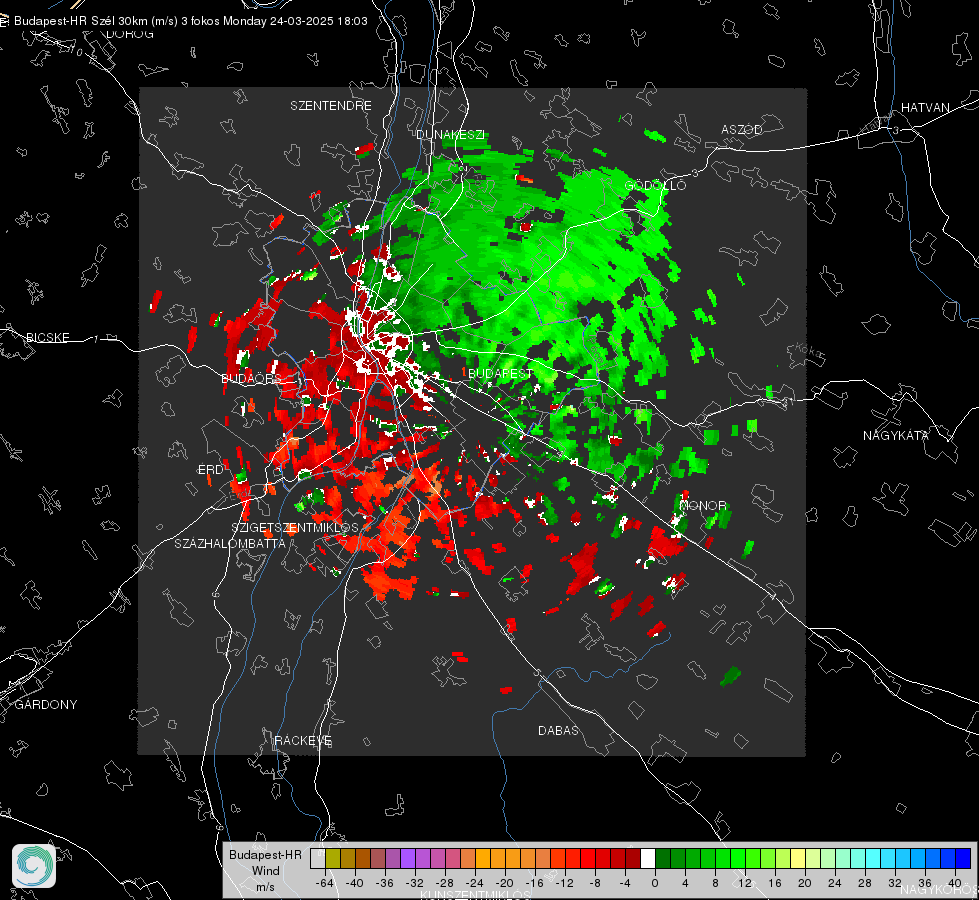This screenshot has height=900, width=979.
Task: Click the olive swatch above legend value -64
Action: pos(333,859)
